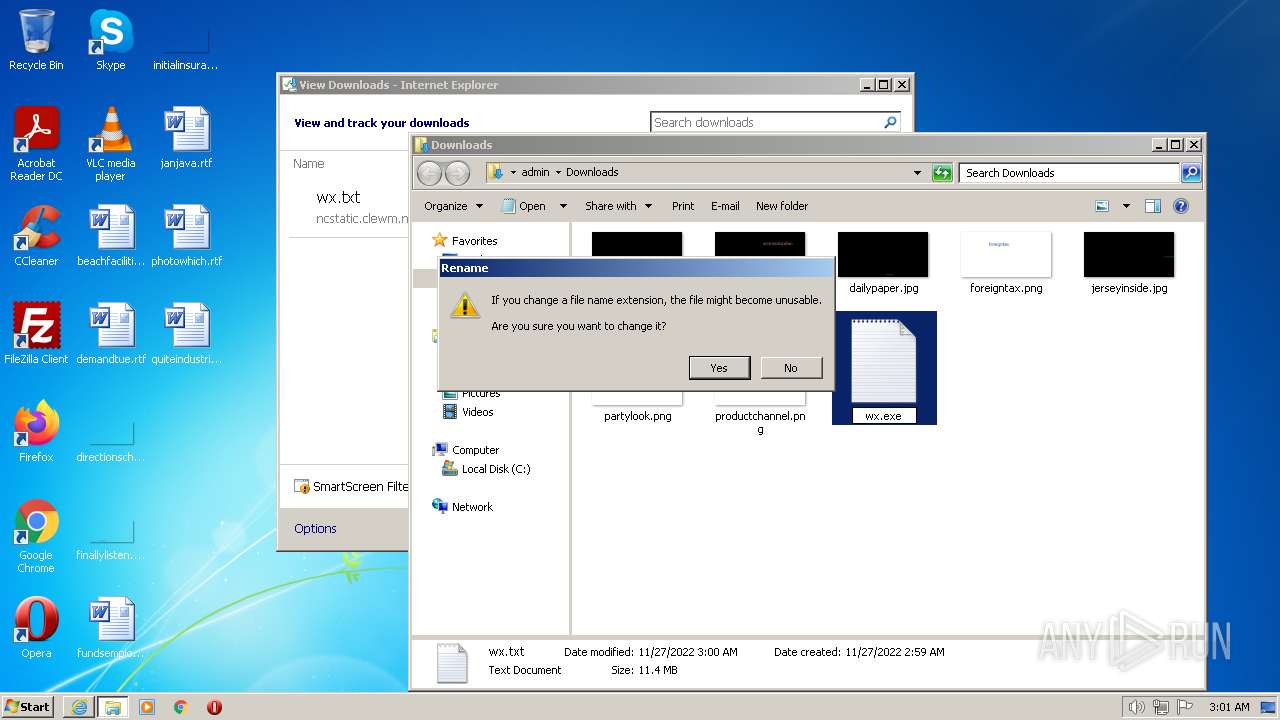Click Name column header in View Downloads

click(309, 164)
